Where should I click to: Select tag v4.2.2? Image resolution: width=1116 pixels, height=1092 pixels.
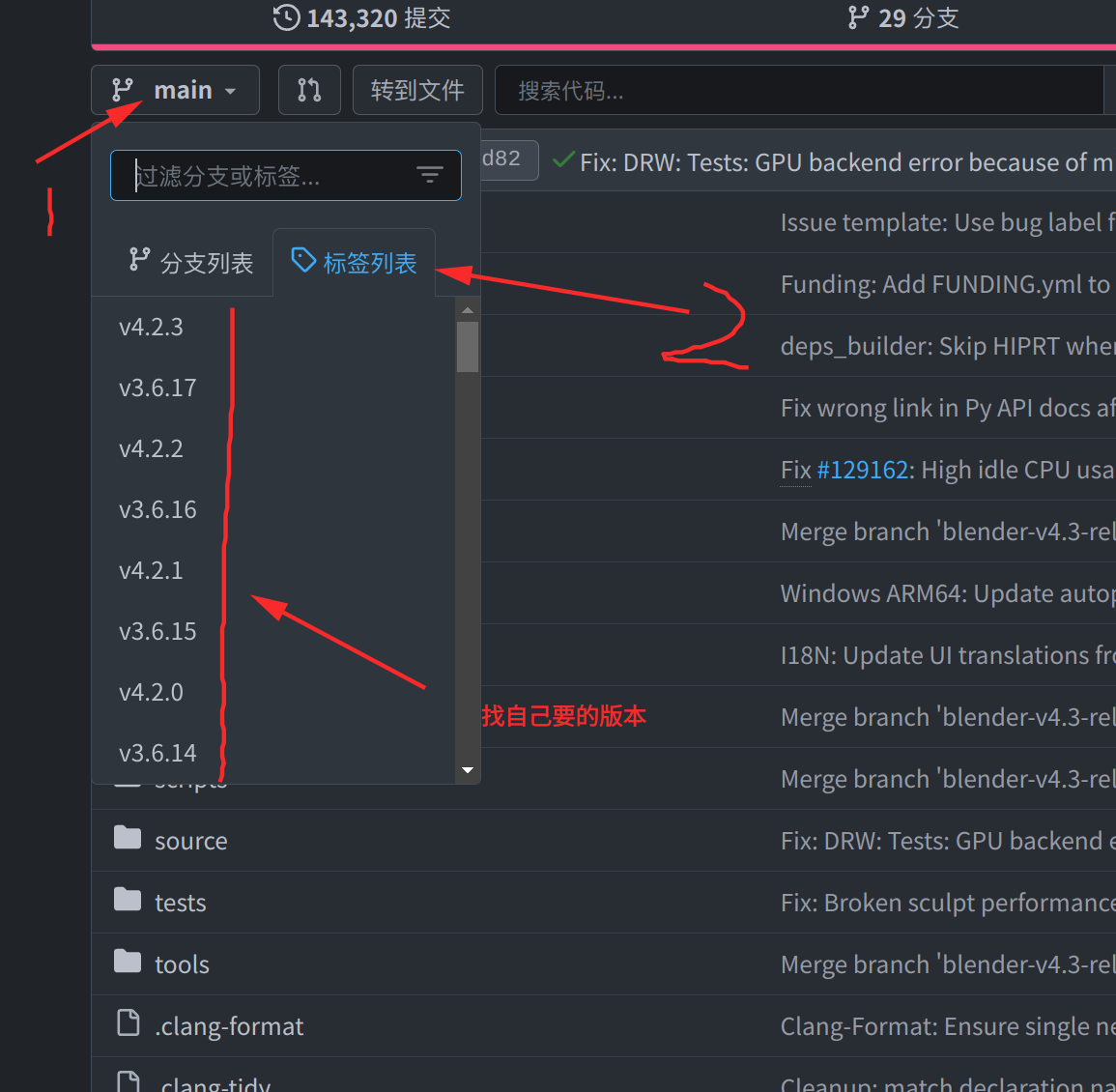click(151, 448)
